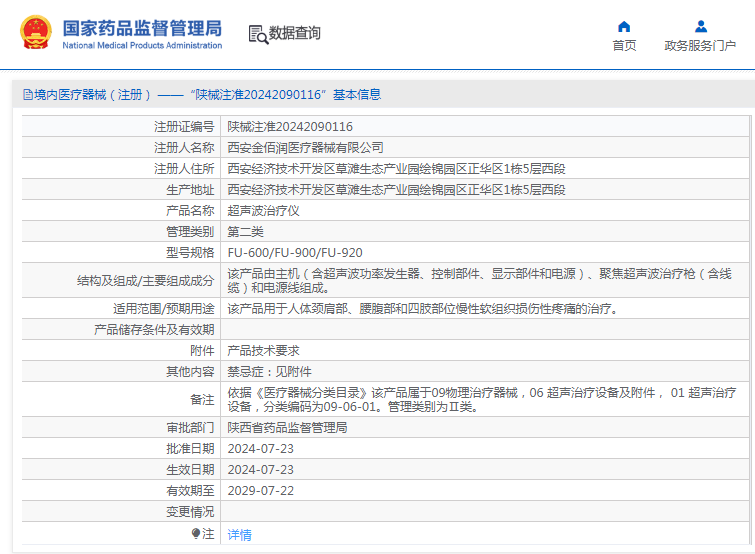The height and width of the screenshot is (554, 755).
Task: Click the national emblem logo
Action: [x=36, y=32]
